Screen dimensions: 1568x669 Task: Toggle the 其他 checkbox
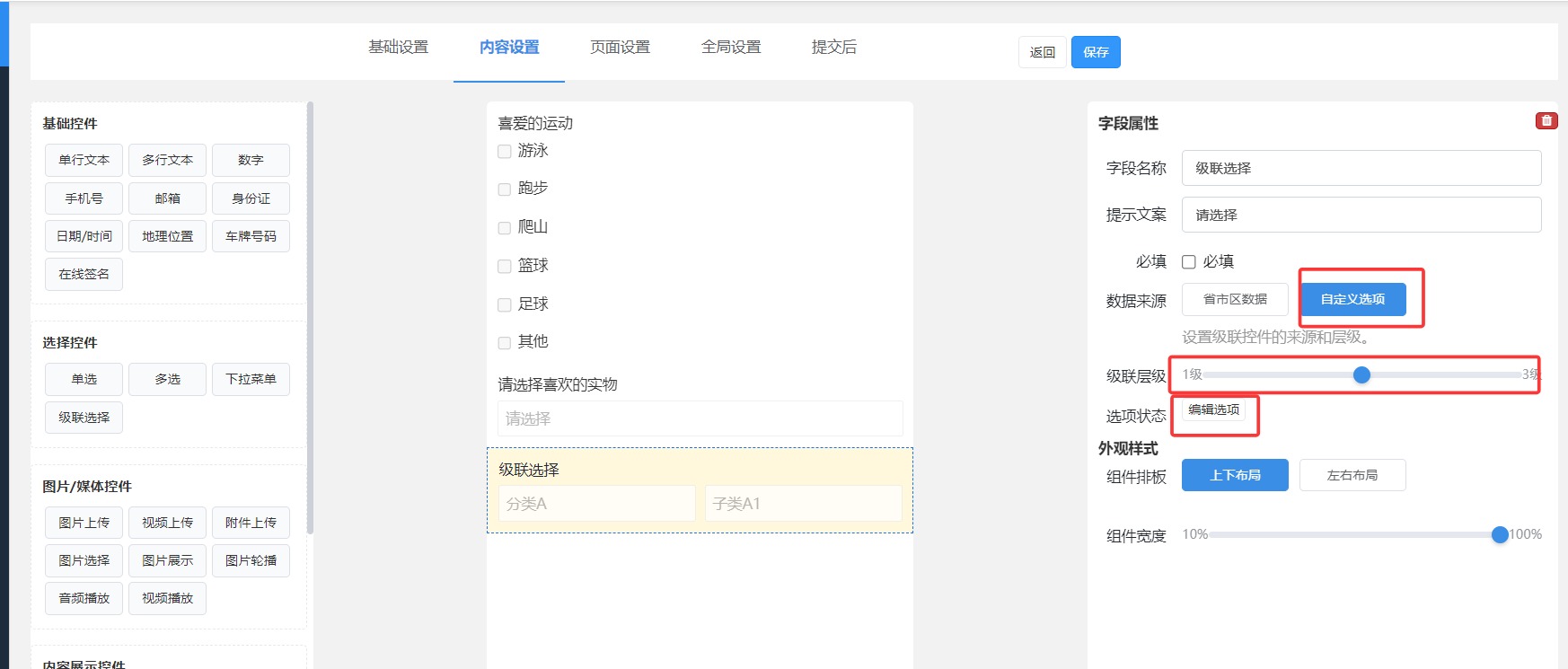(505, 342)
